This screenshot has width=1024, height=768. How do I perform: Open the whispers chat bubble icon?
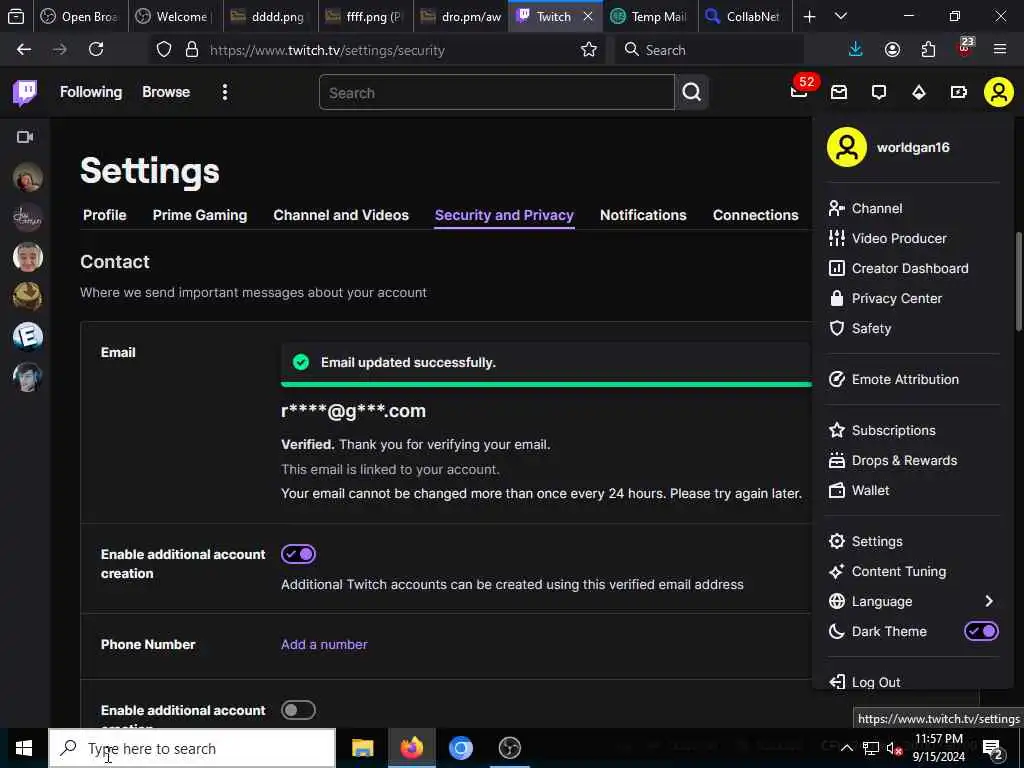(x=879, y=92)
